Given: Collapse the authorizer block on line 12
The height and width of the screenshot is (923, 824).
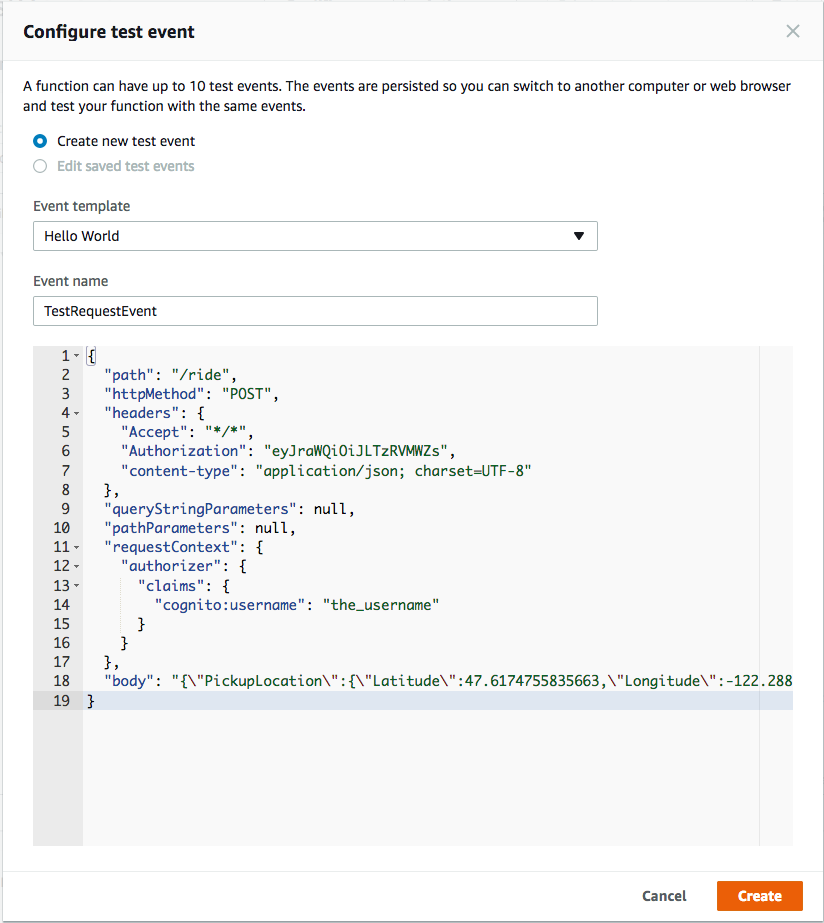Looking at the screenshot, I should (x=74, y=566).
